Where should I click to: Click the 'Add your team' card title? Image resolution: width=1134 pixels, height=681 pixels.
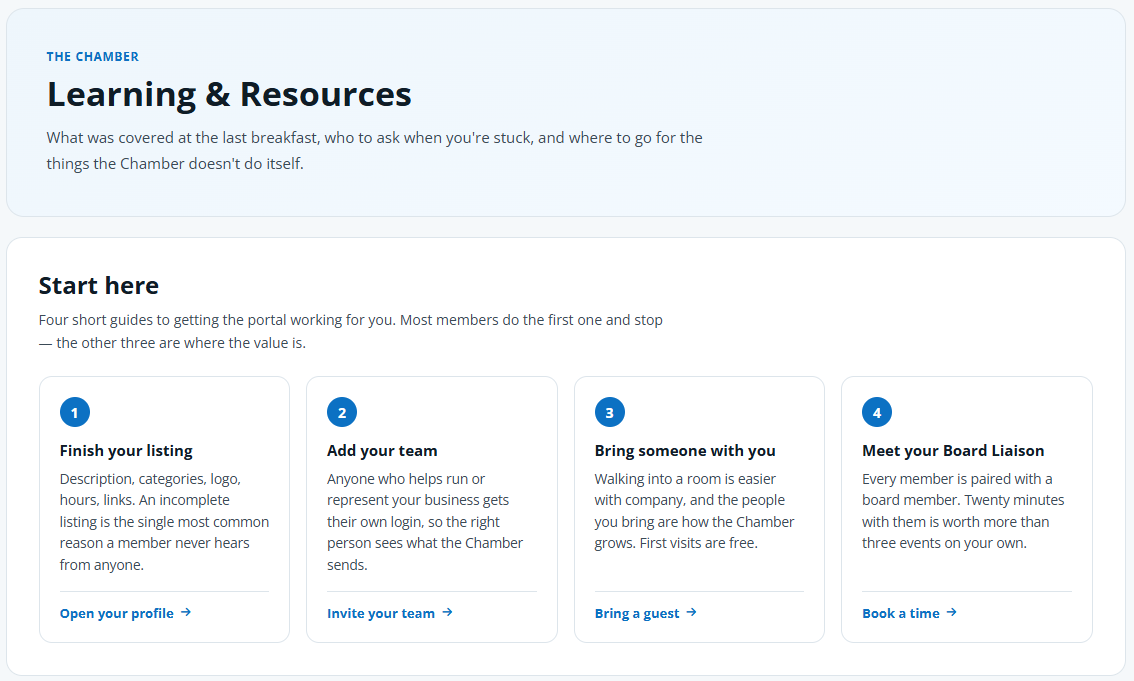(x=382, y=450)
